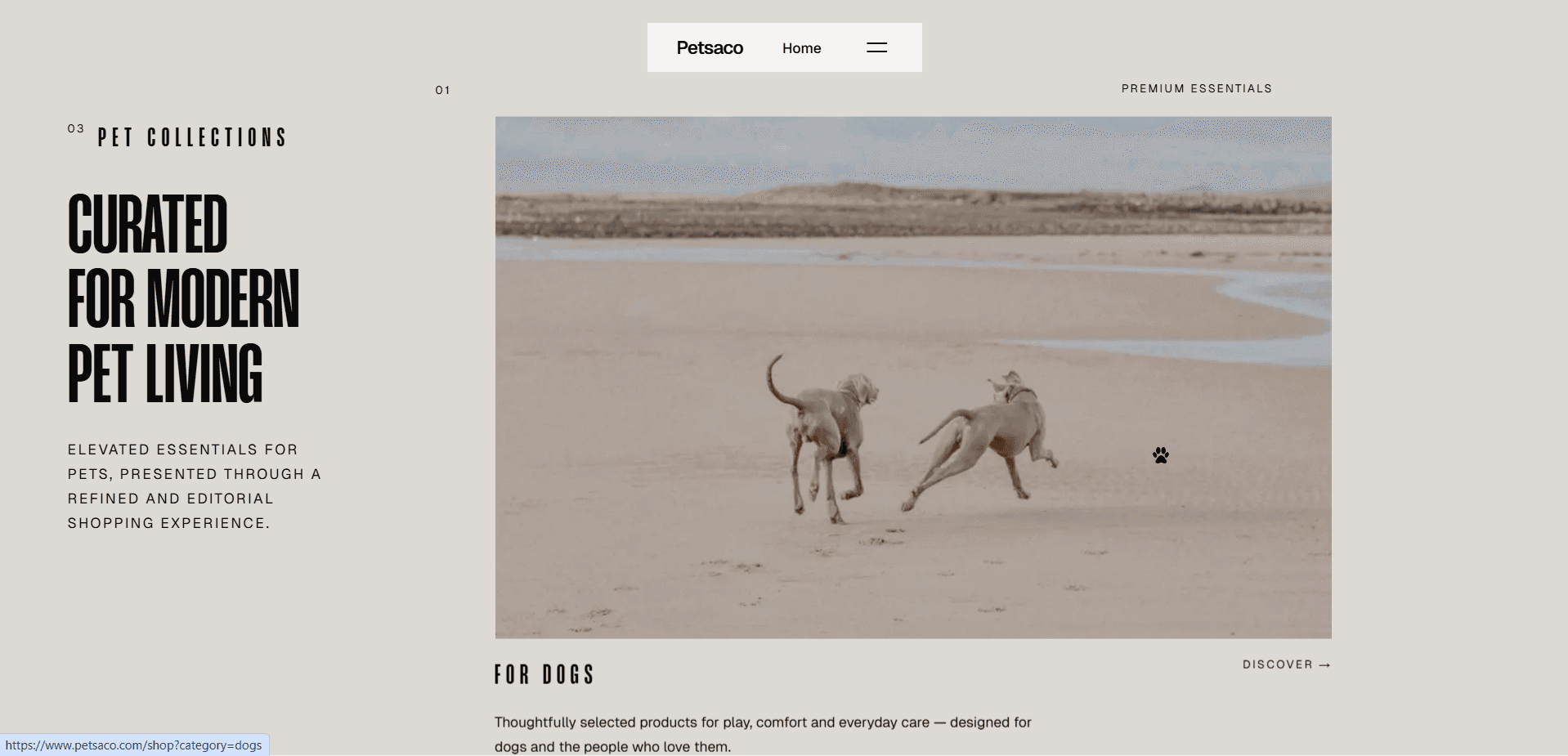Go to the Home nav item

(801, 48)
